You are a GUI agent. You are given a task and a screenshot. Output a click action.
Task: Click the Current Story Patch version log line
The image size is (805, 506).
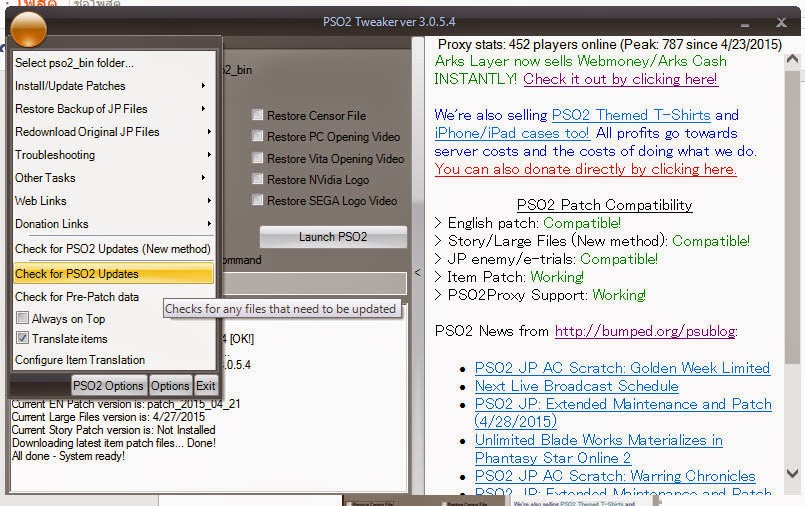point(113,430)
